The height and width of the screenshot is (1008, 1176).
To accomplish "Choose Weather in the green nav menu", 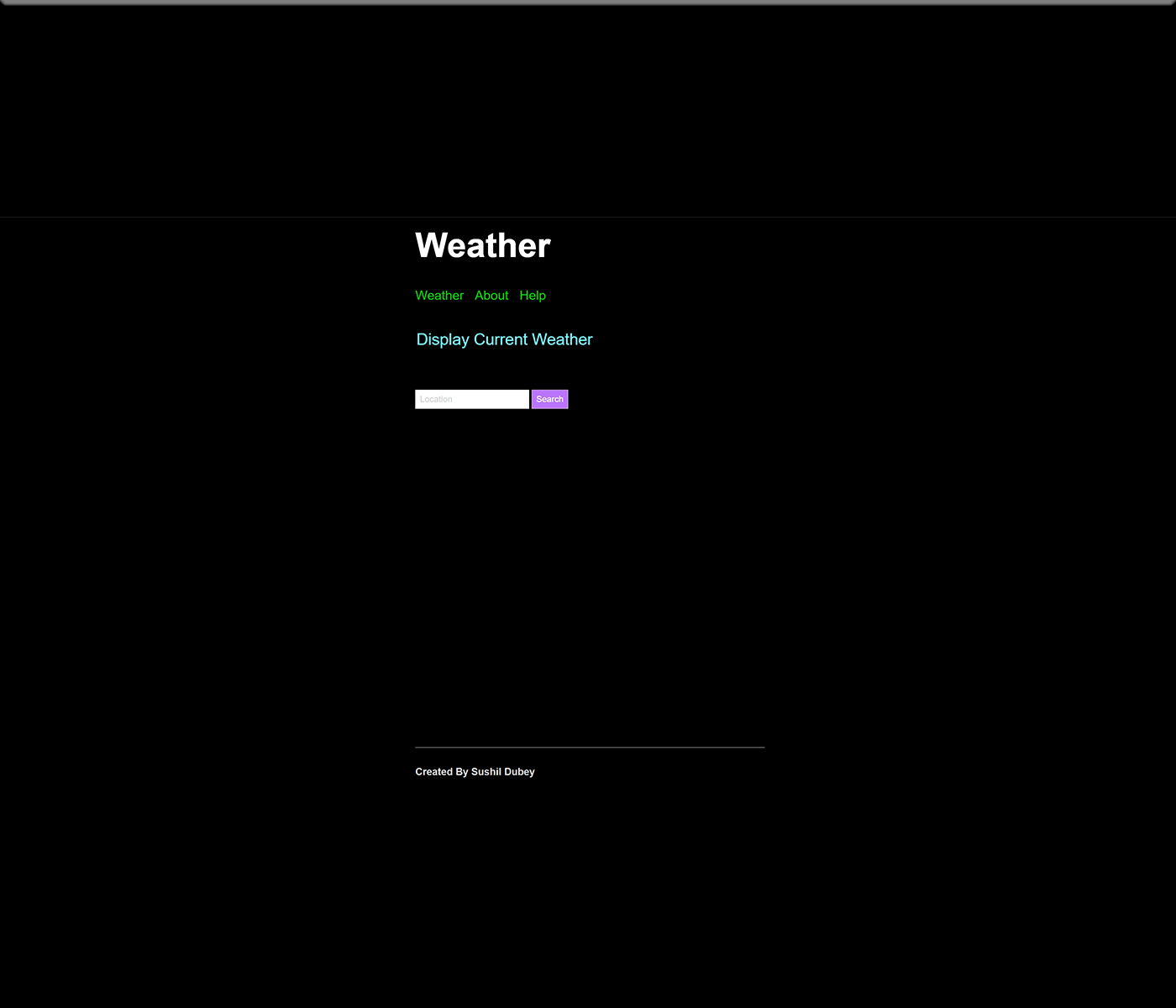I will click(x=439, y=296).
